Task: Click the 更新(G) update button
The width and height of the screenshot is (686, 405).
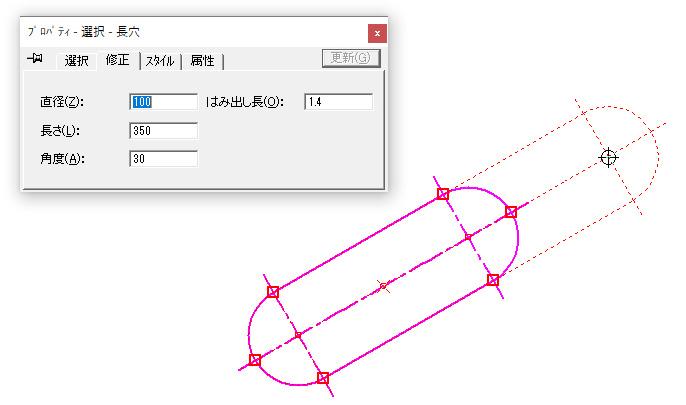Action: click(351, 58)
